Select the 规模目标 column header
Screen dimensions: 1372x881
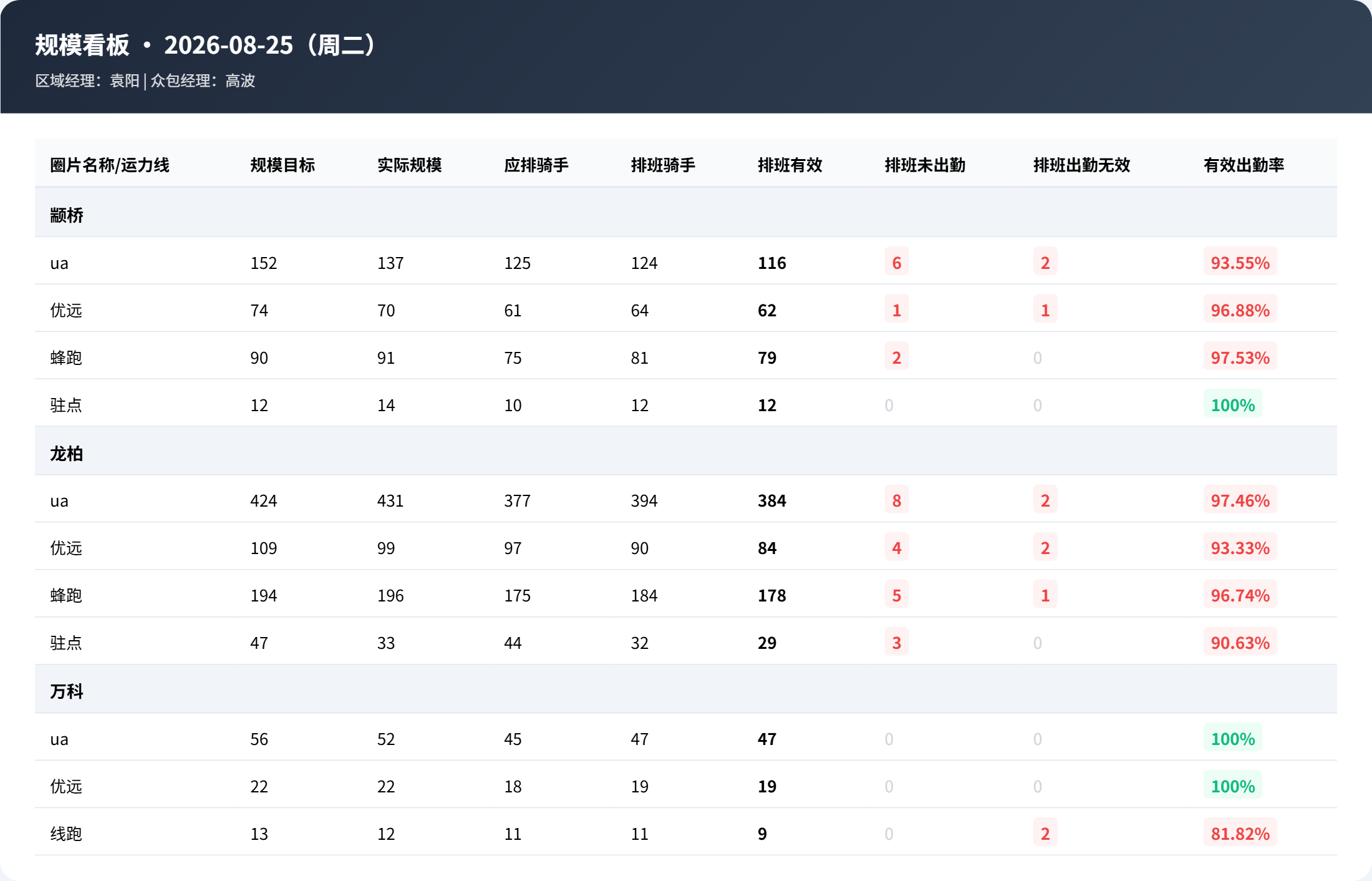[x=283, y=165]
